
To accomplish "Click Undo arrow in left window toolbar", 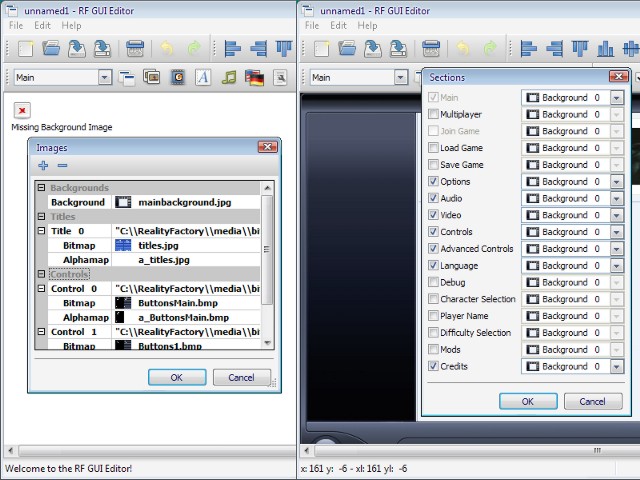I will point(167,48).
